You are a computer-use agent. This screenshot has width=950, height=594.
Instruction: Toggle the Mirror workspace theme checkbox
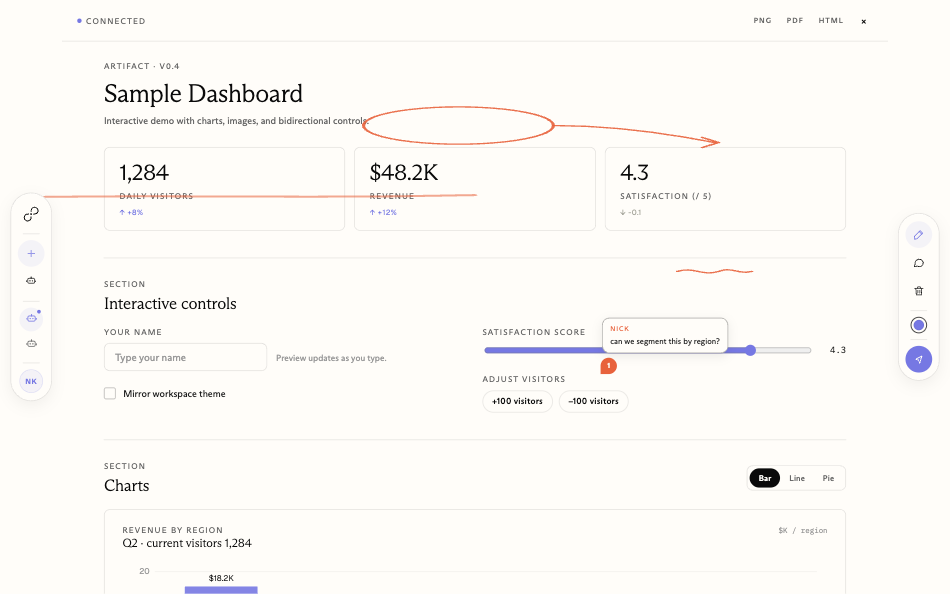pyautogui.click(x=110, y=393)
